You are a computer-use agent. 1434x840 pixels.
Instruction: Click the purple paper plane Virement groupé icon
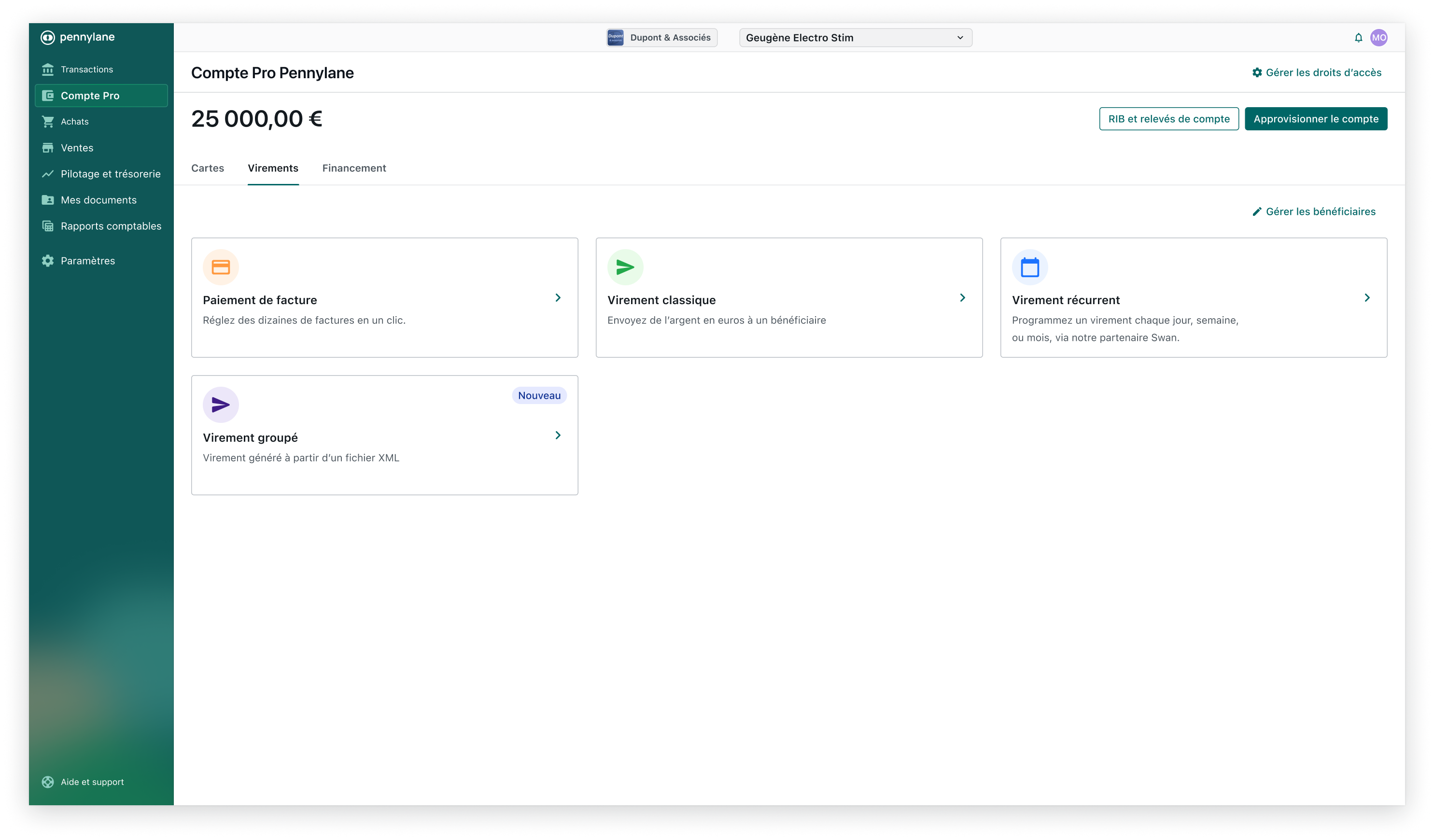coord(221,405)
